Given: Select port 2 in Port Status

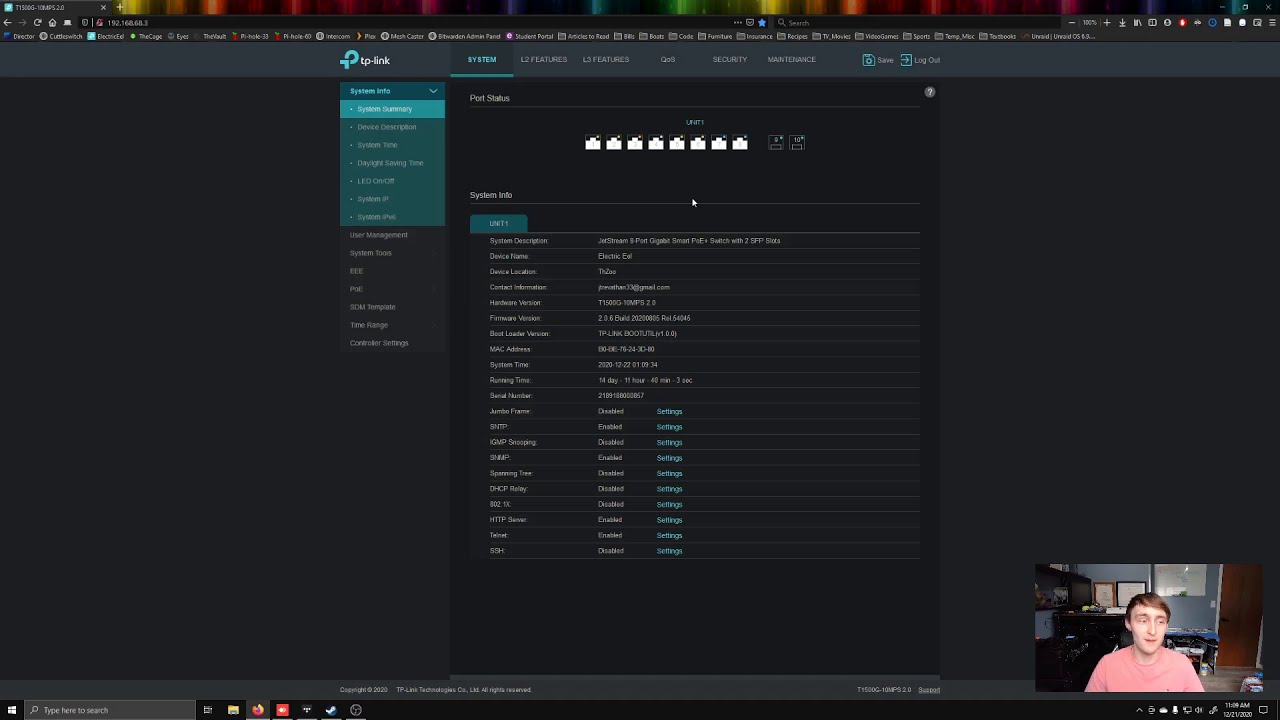Looking at the screenshot, I should point(614,144).
